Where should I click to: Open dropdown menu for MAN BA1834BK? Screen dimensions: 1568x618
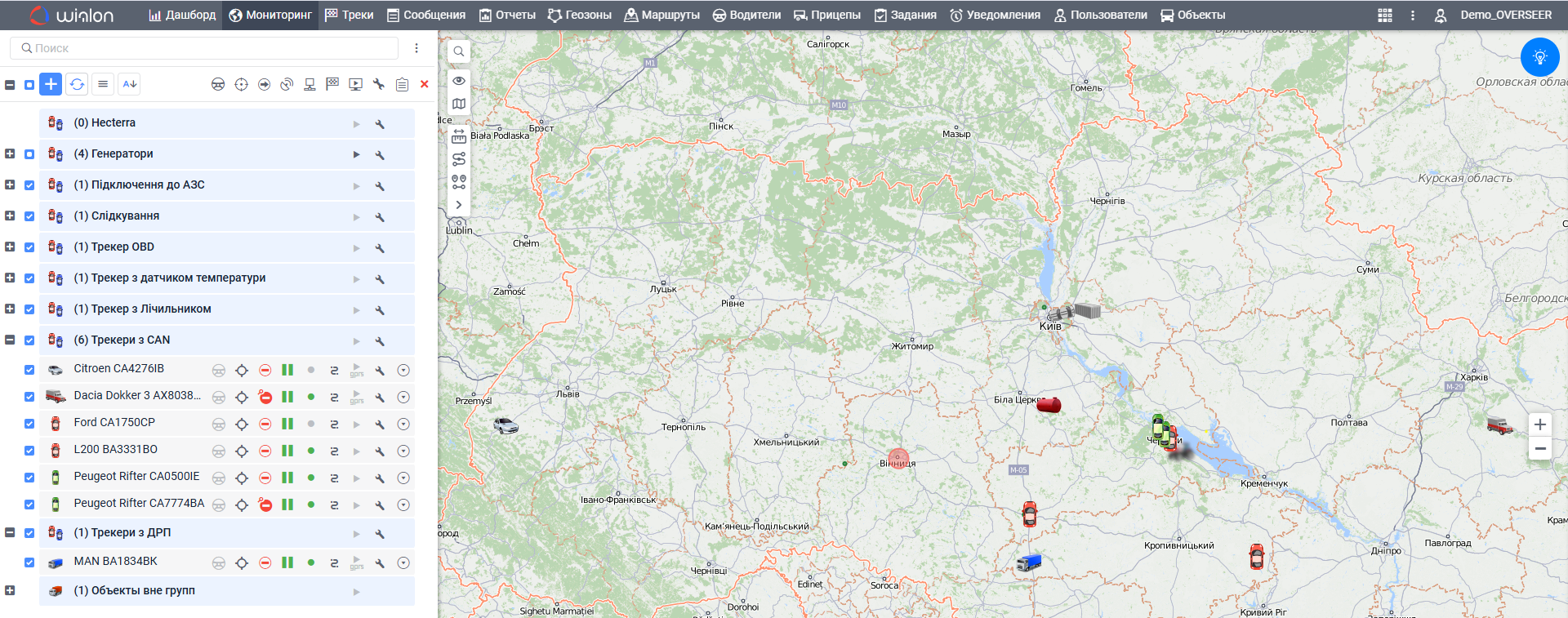tap(403, 563)
